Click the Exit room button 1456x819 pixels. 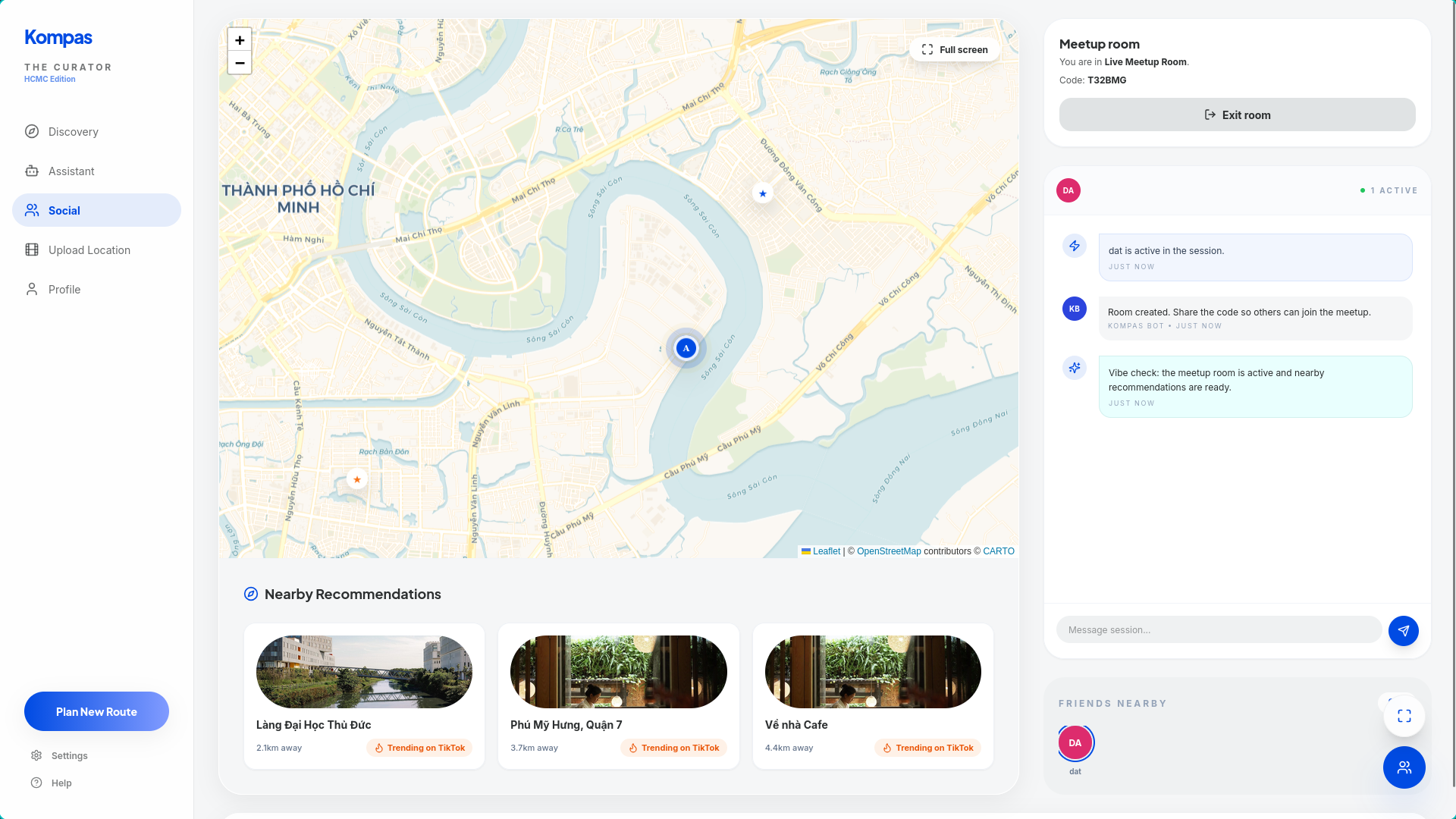tap(1237, 115)
